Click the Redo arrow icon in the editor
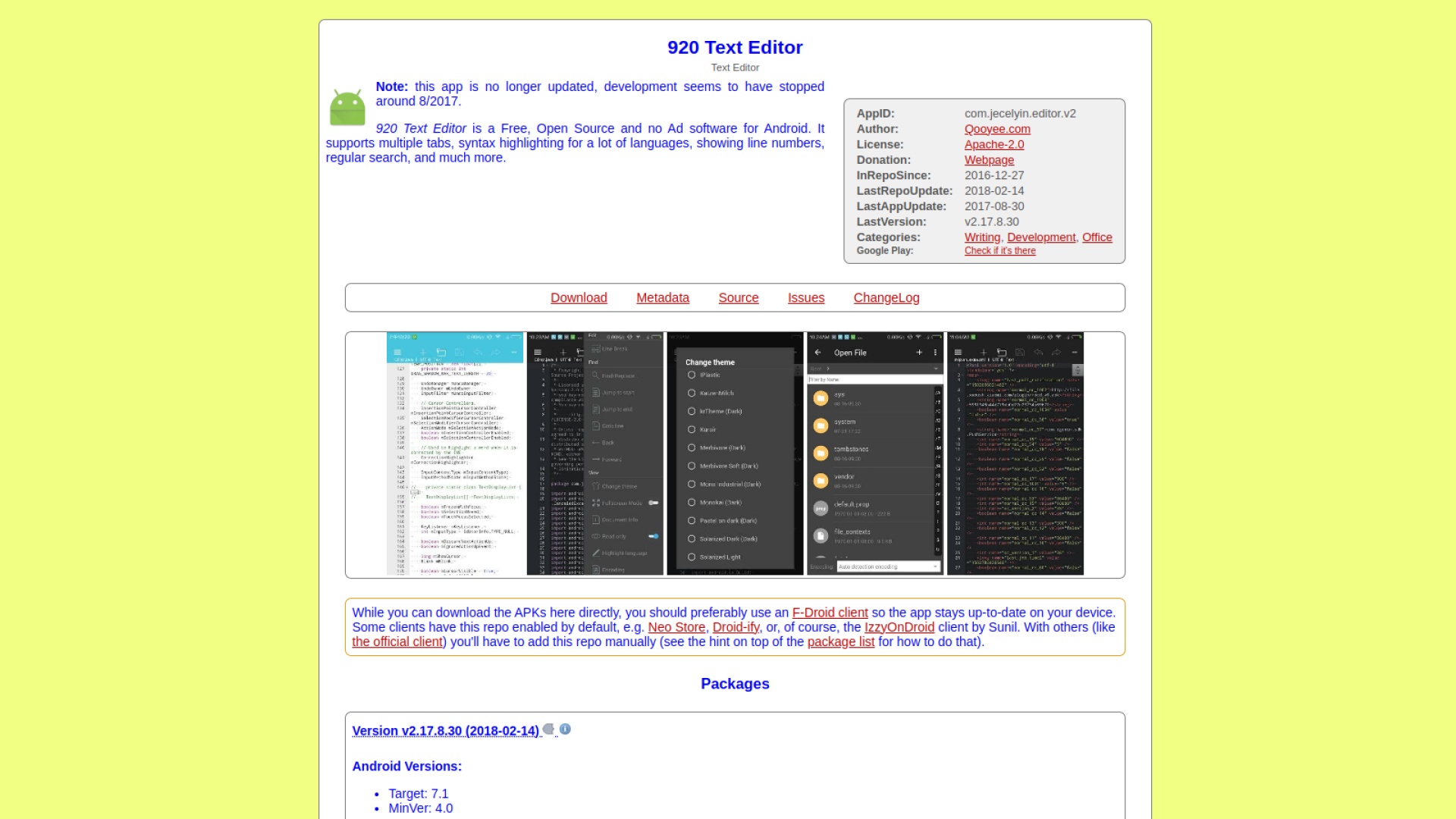Image resolution: width=1456 pixels, height=819 pixels. [495, 351]
